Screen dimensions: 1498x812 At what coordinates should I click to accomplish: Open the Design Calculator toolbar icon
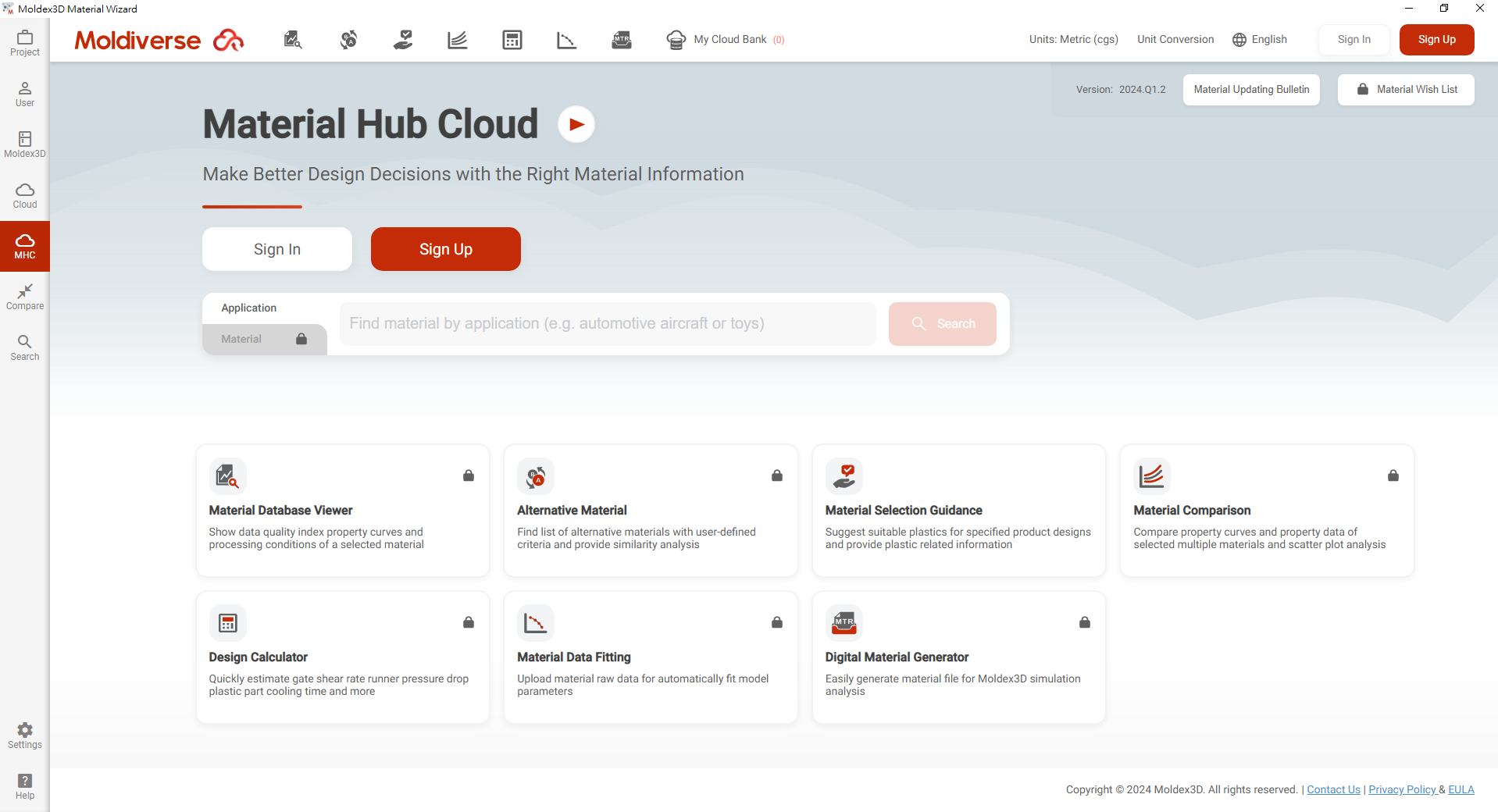pos(512,40)
